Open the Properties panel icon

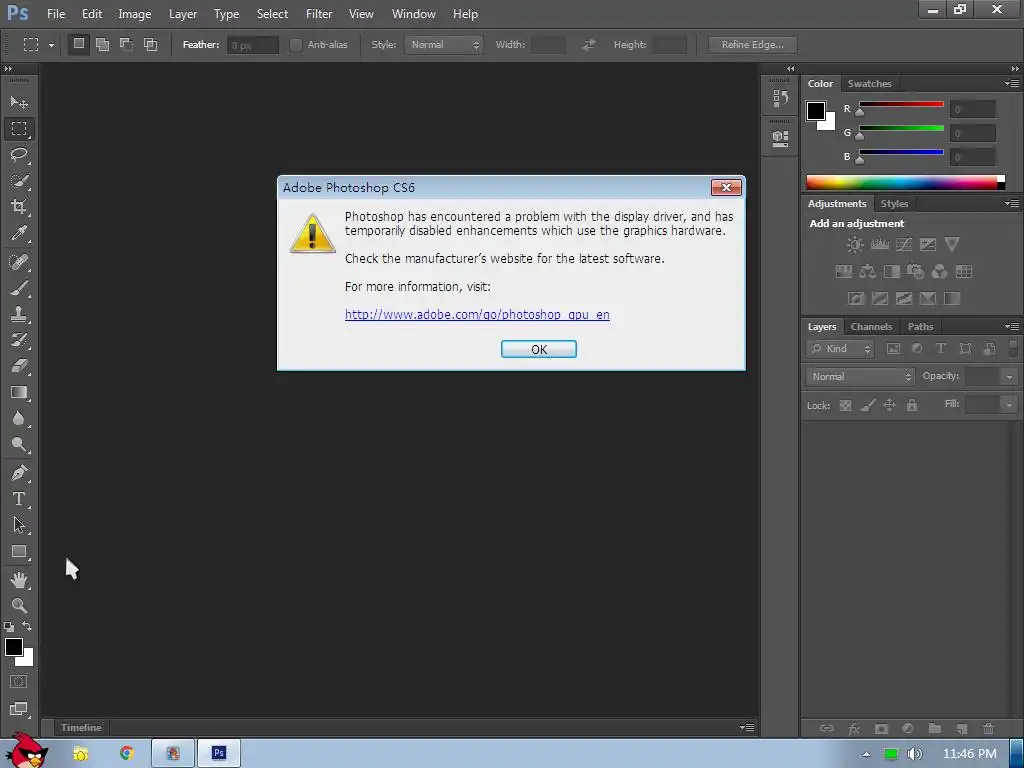click(x=780, y=138)
